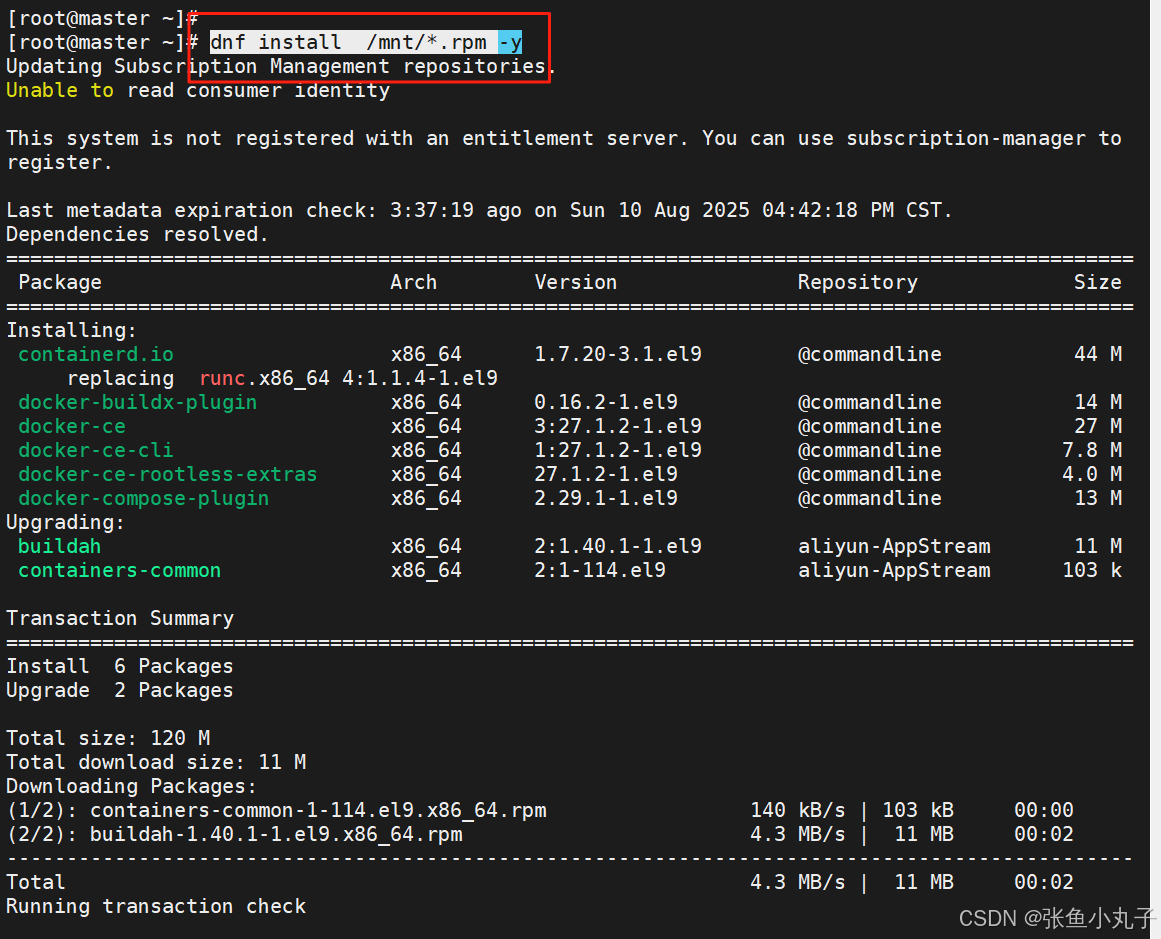Click the Version column header

(575, 282)
